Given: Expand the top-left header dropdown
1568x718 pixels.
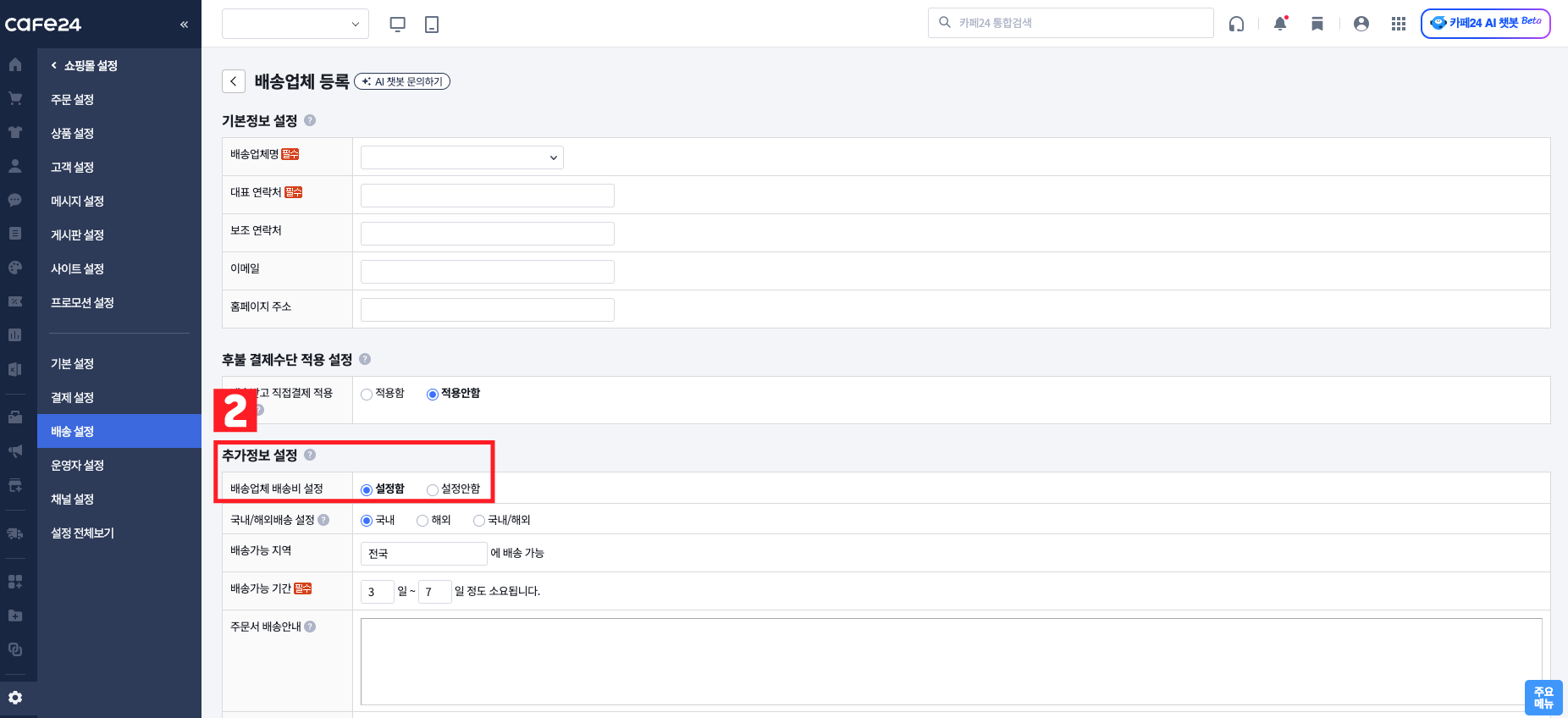Looking at the screenshot, I should tap(295, 24).
